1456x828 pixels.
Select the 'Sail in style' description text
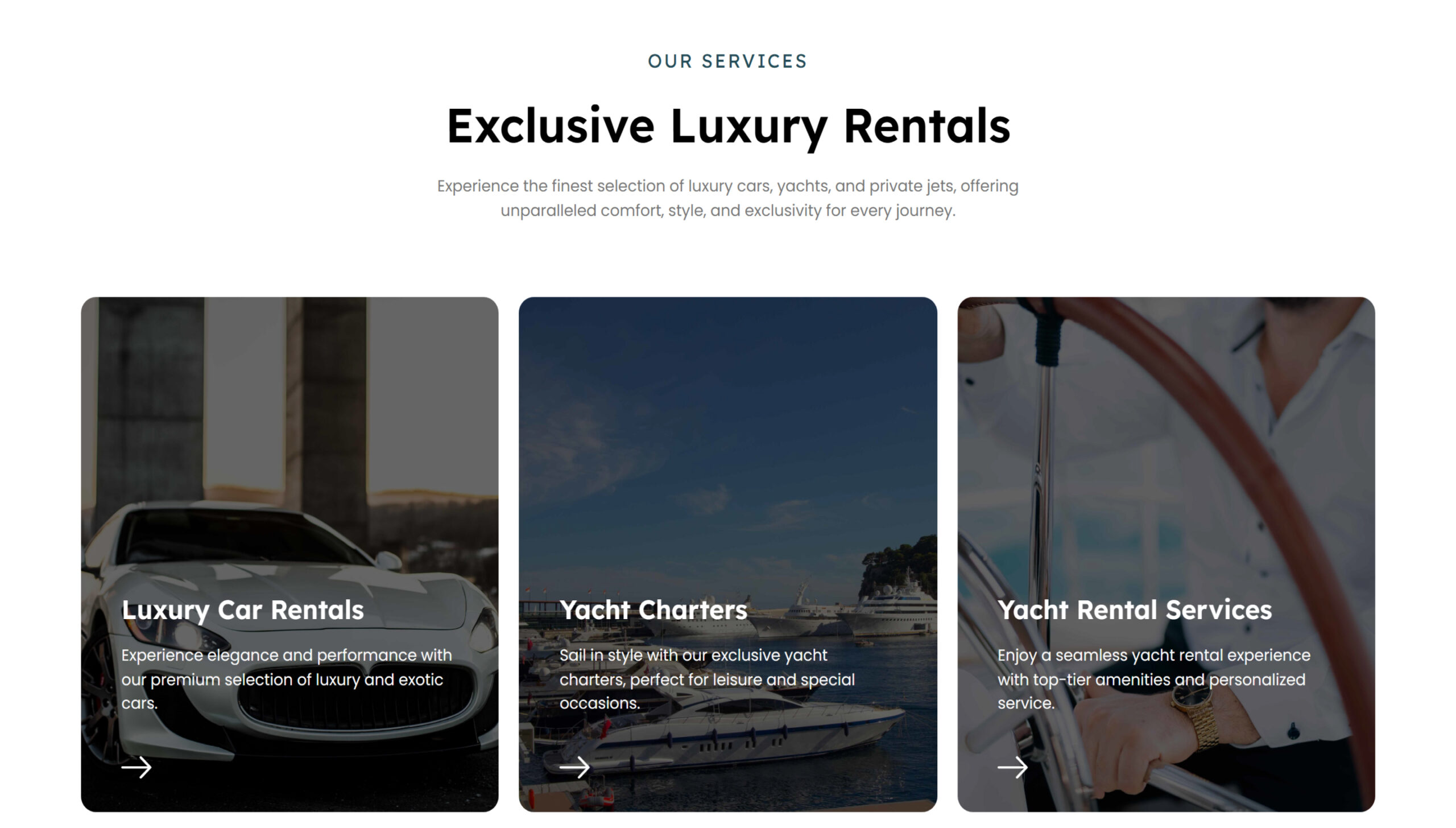707,679
